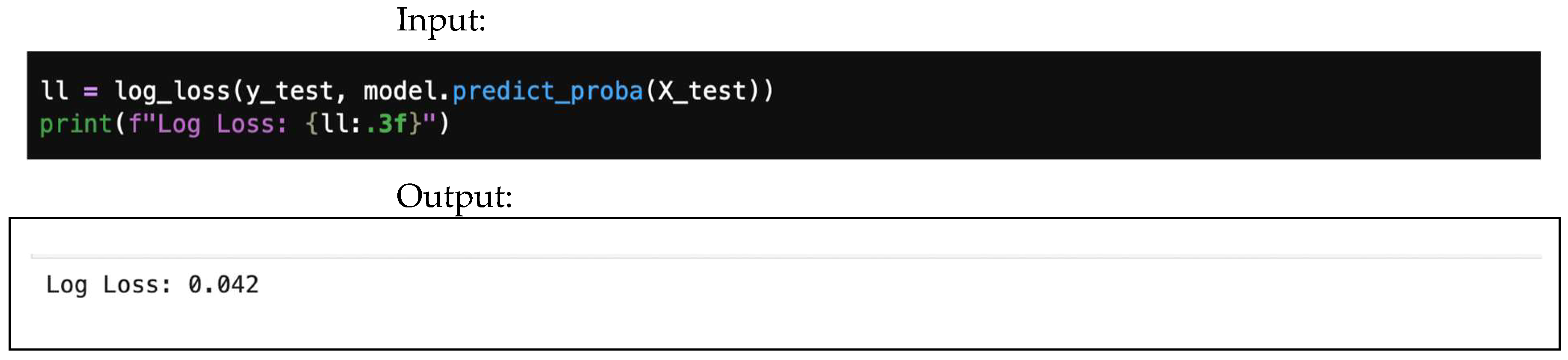Click the closing double parentheses after X_test
The width and height of the screenshot is (1568, 360).
(x=761, y=91)
